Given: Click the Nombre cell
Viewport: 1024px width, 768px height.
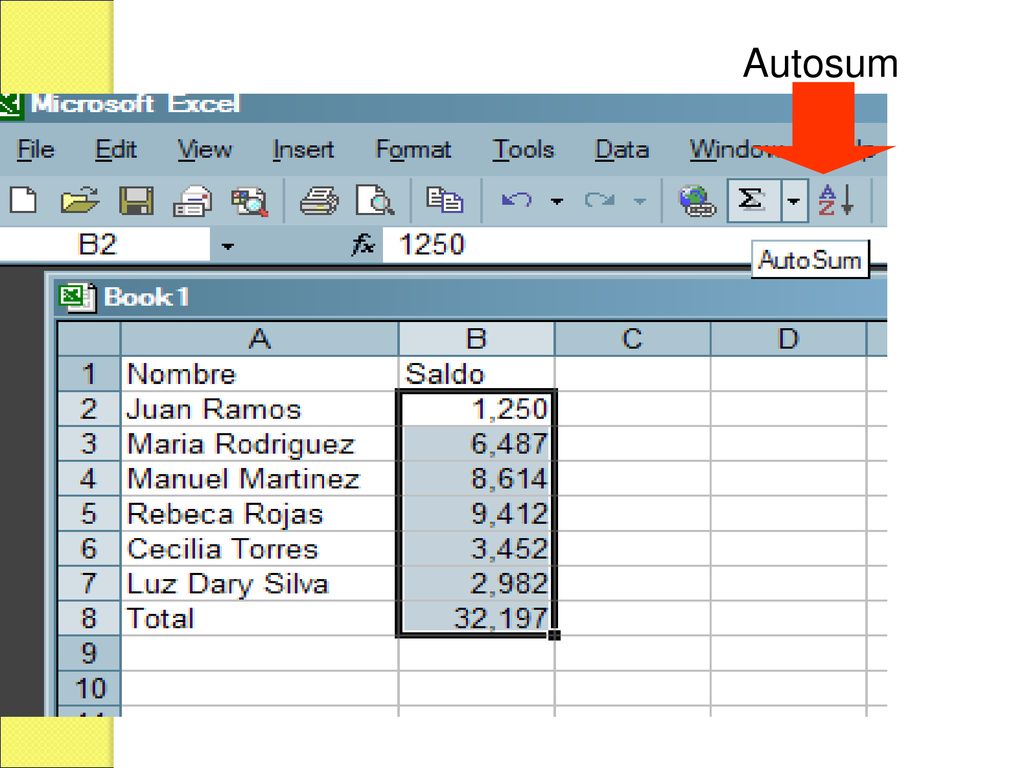Looking at the screenshot, I should (x=260, y=374).
